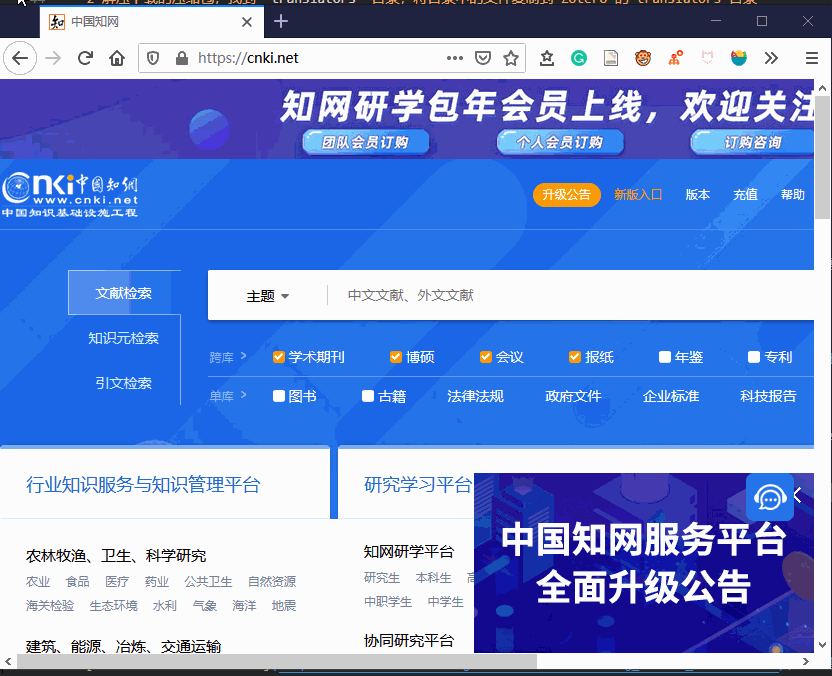
Task: Open the Tampermonkey monkey extension icon
Action: coord(643,58)
